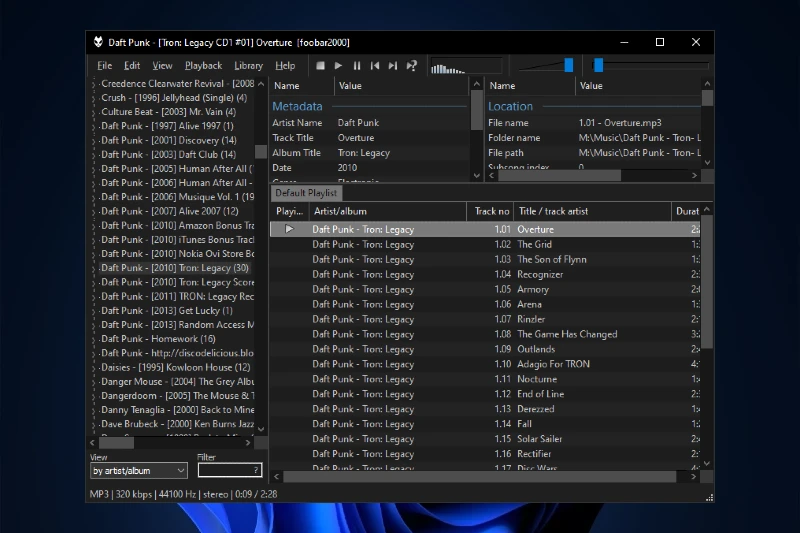The image size is (800, 533).
Task: Select Daft Punk Homework in library tree
Action: pos(158,339)
